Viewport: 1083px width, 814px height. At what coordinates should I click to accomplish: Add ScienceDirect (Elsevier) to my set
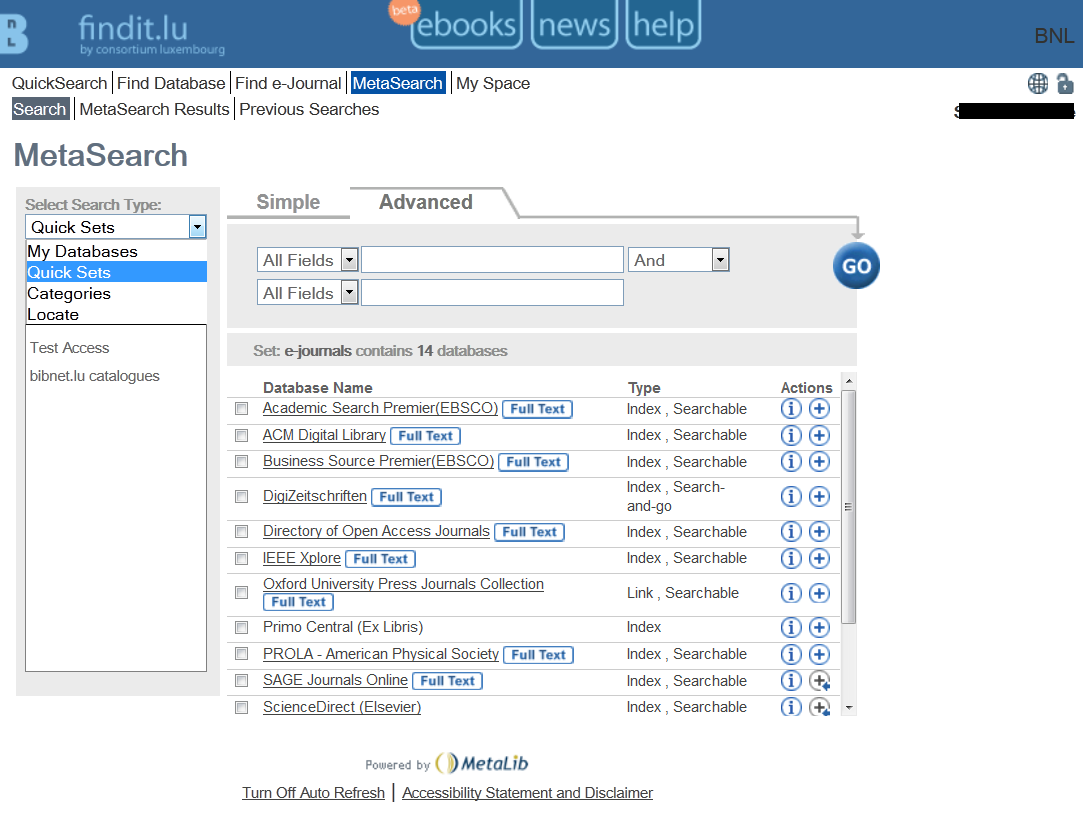coord(820,707)
